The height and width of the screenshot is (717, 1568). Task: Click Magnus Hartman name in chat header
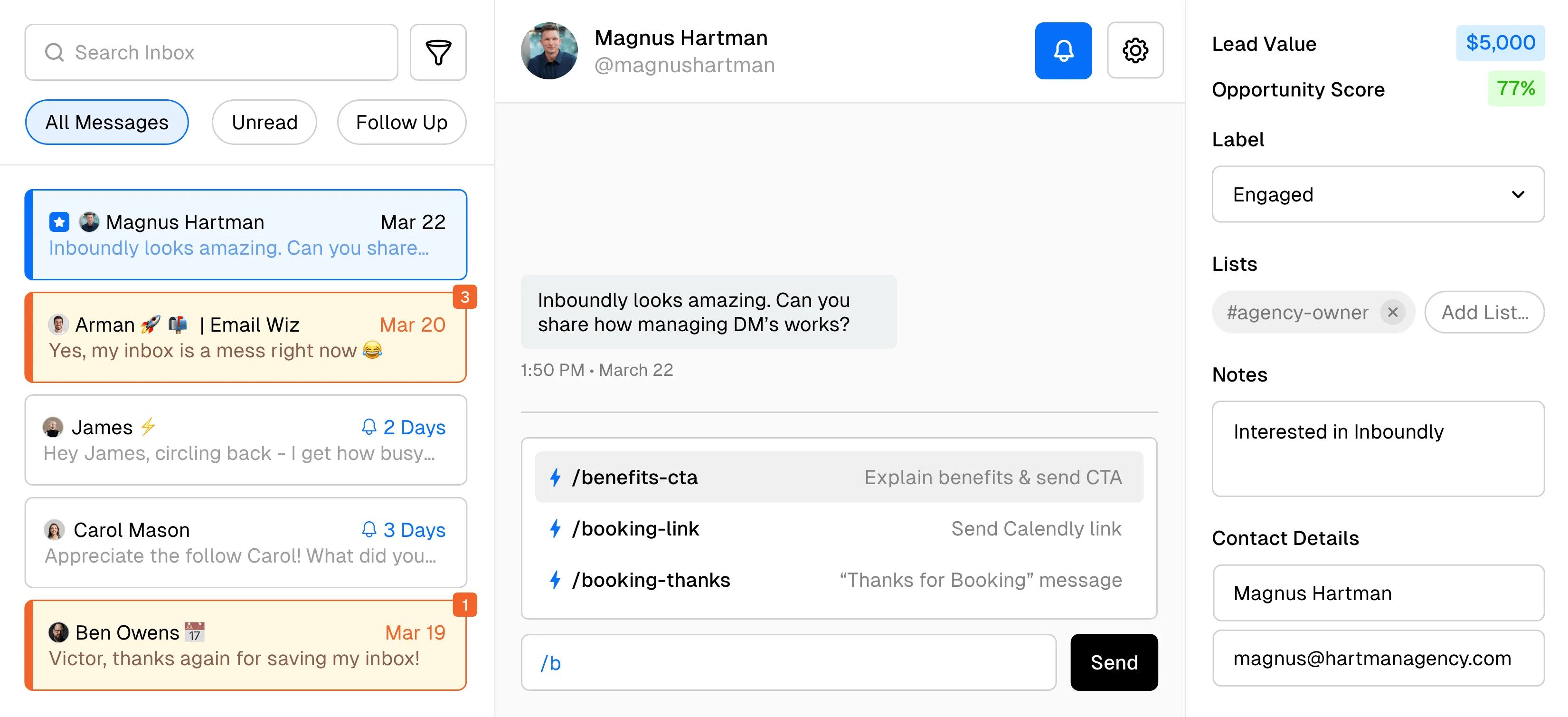pos(680,38)
